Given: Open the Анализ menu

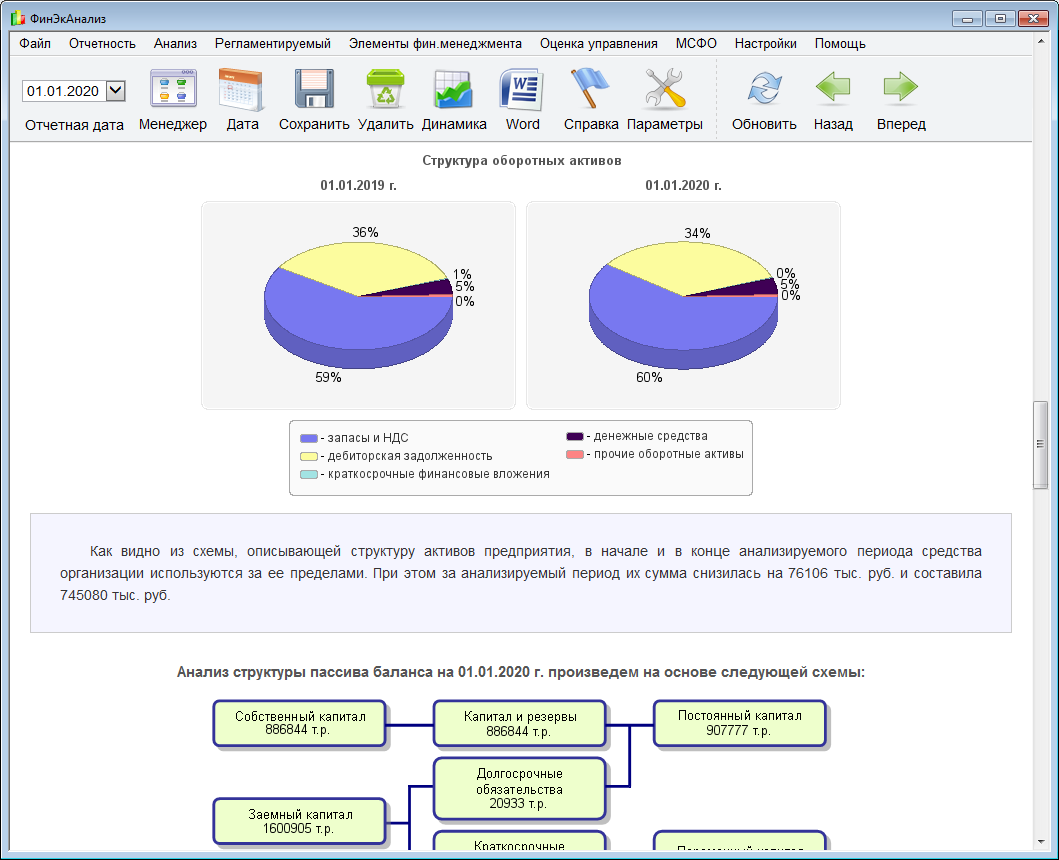Looking at the screenshot, I should pyautogui.click(x=176, y=44).
